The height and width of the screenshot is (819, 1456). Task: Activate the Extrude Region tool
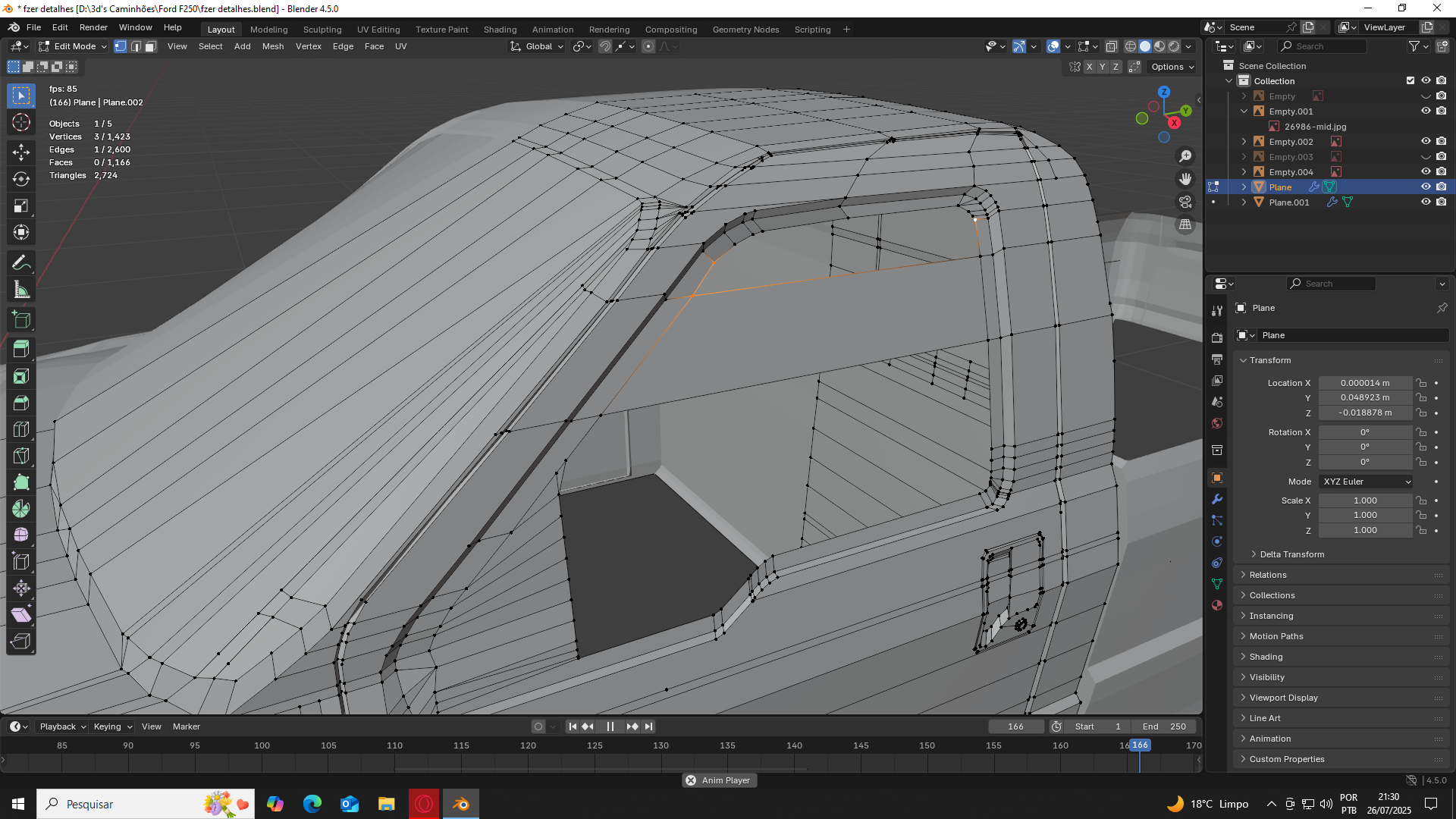coord(21,350)
